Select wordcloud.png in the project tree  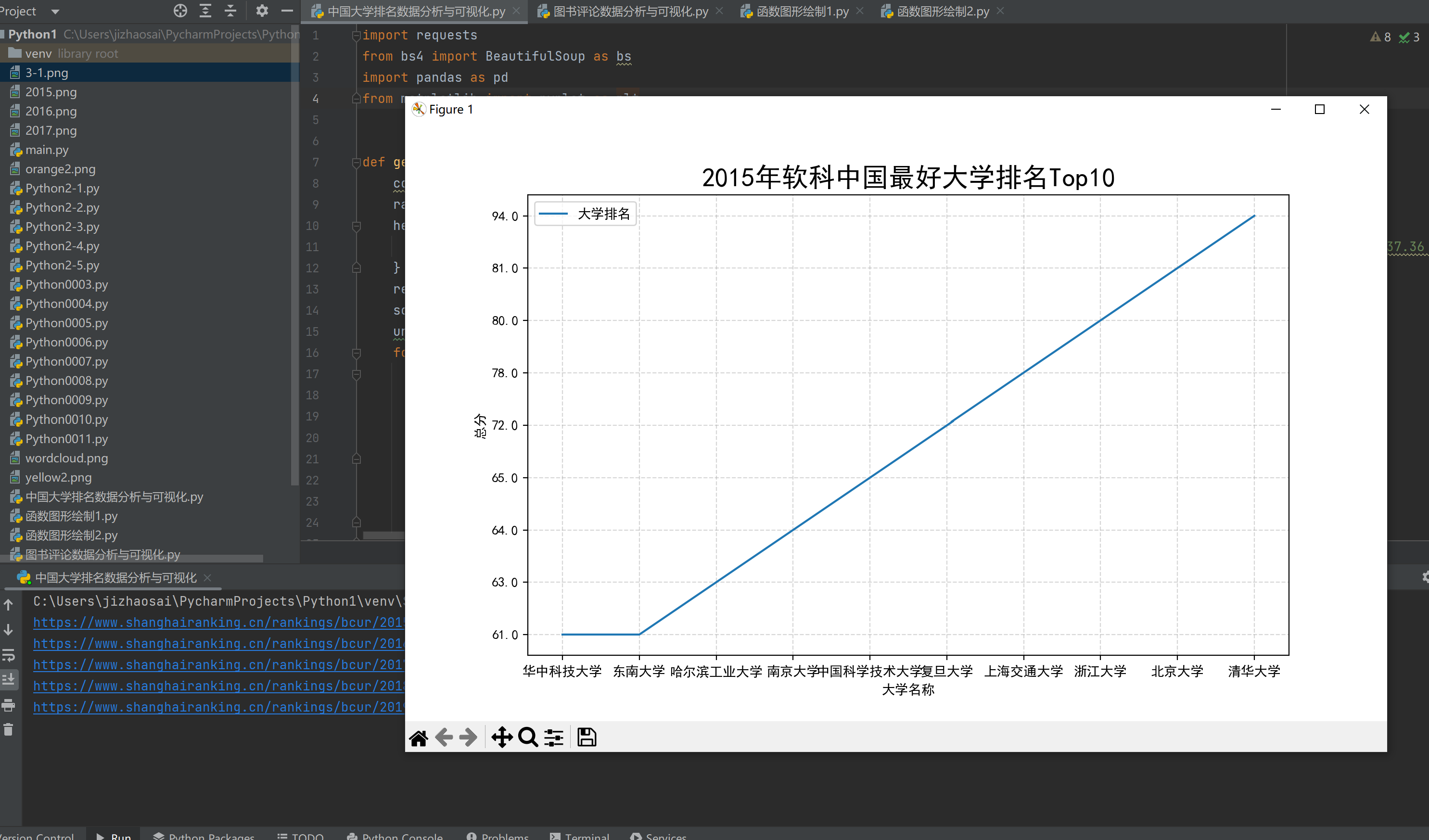[x=66, y=458]
